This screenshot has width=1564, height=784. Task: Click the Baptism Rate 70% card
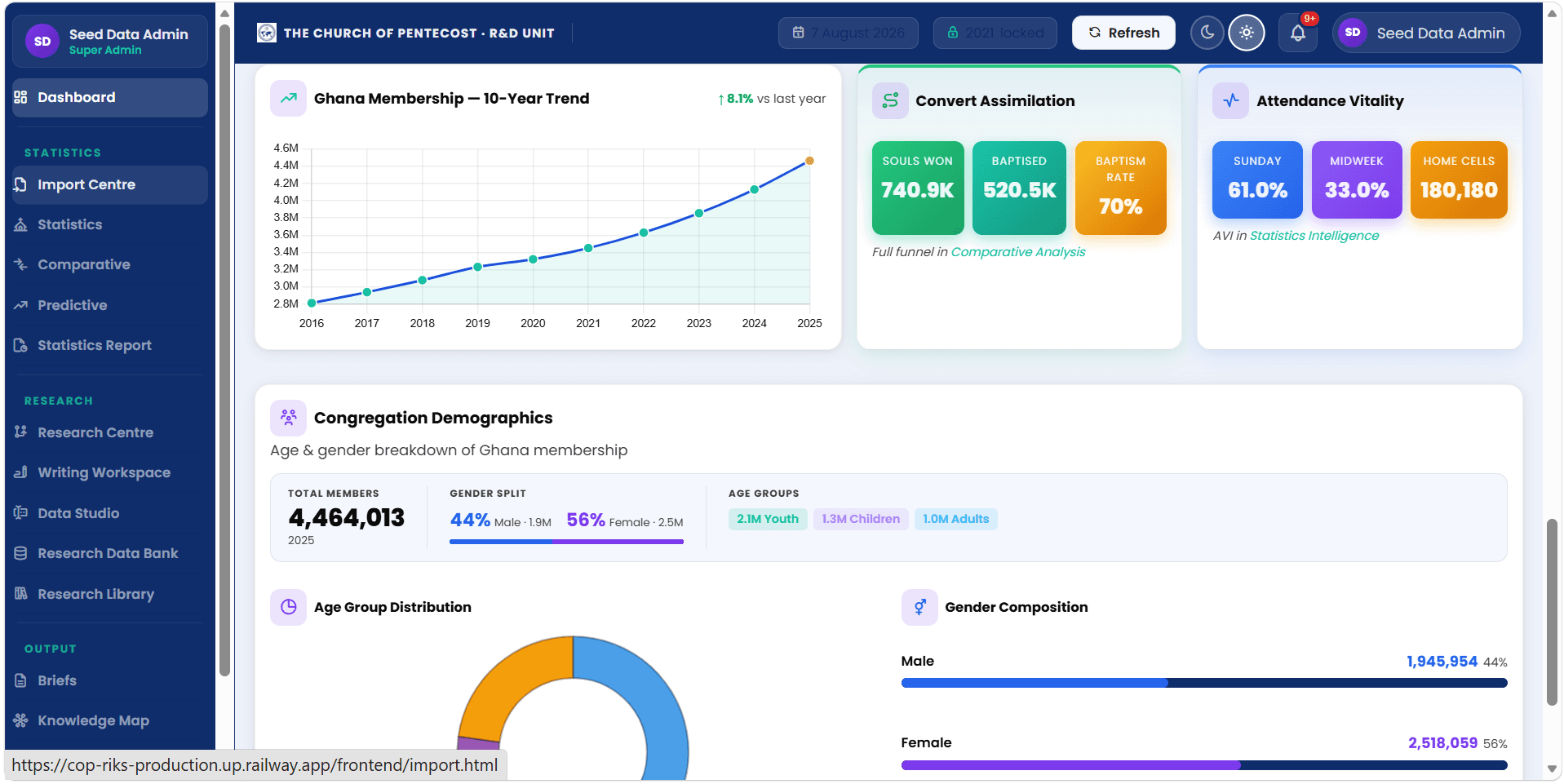click(1121, 188)
